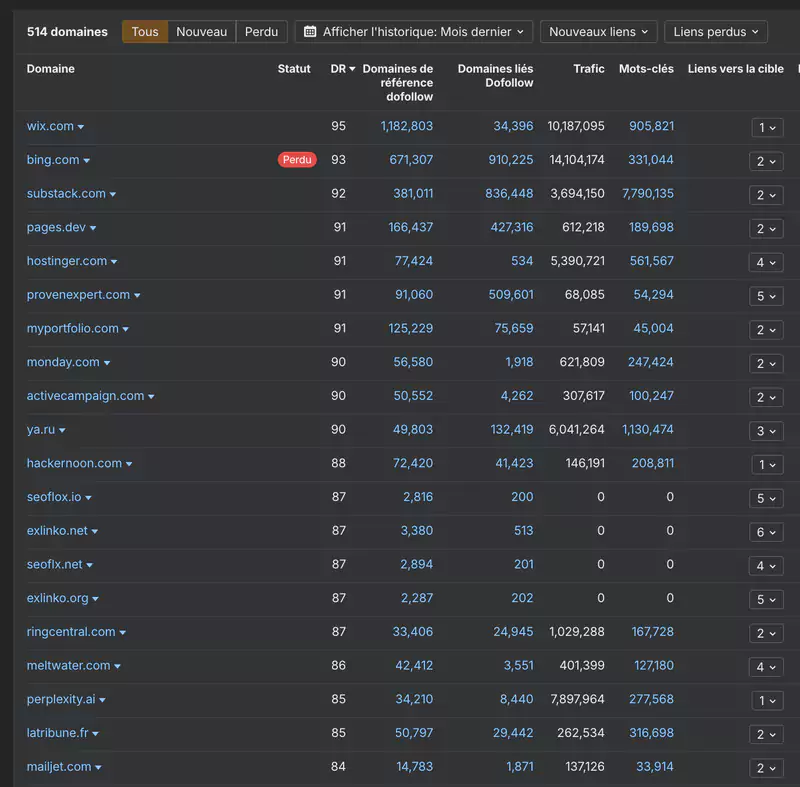Open the mailjet.com domain link
This screenshot has height=787, width=800.
pos(56,766)
